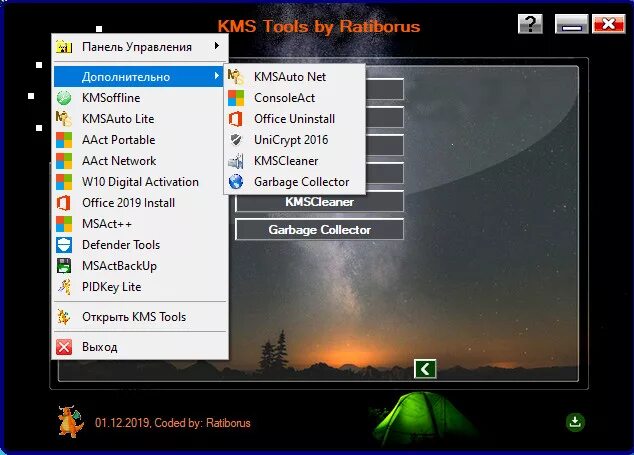Click the KMSAuto Lite icon
This screenshot has width=634, height=455.
pyautogui.click(x=64, y=119)
